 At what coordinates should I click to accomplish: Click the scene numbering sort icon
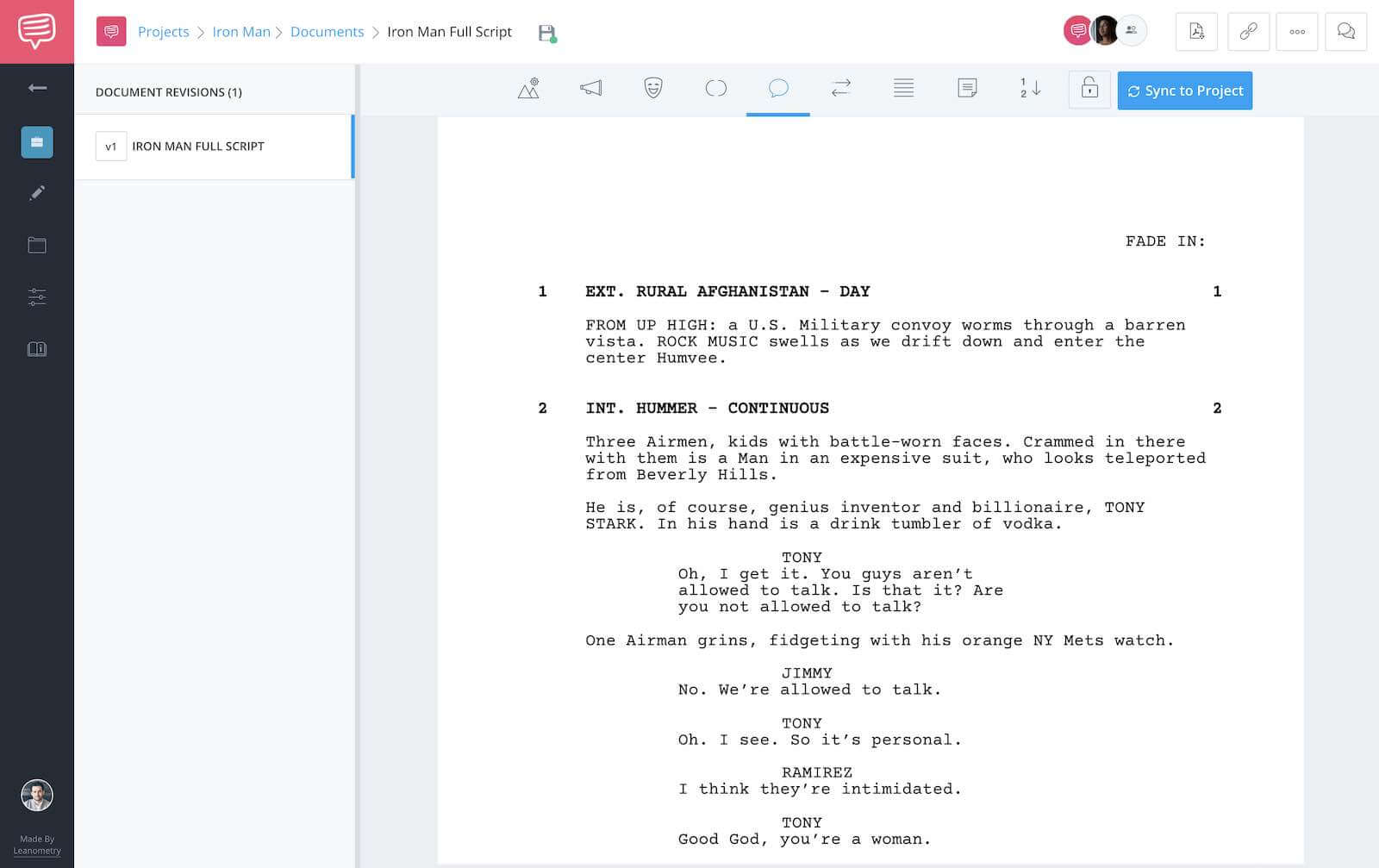point(1030,88)
